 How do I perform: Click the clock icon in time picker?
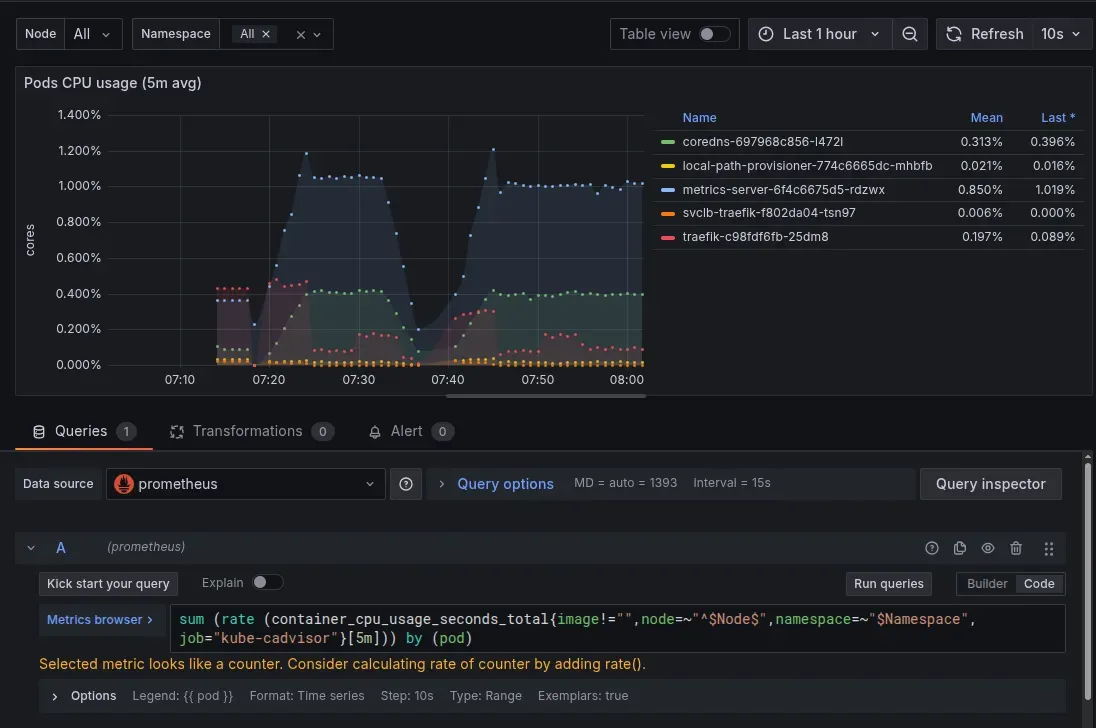coord(766,34)
